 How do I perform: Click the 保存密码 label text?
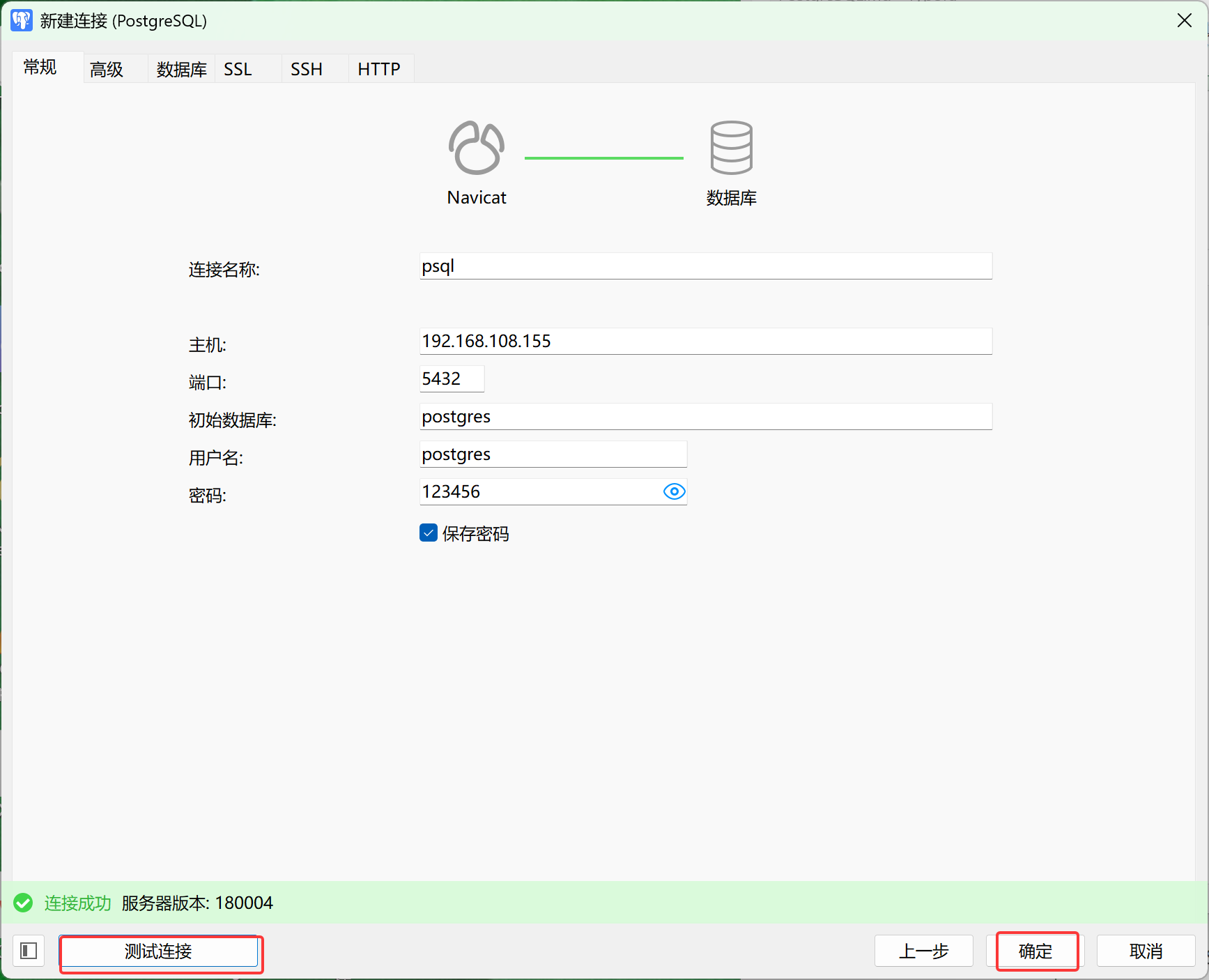[x=475, y=534]
